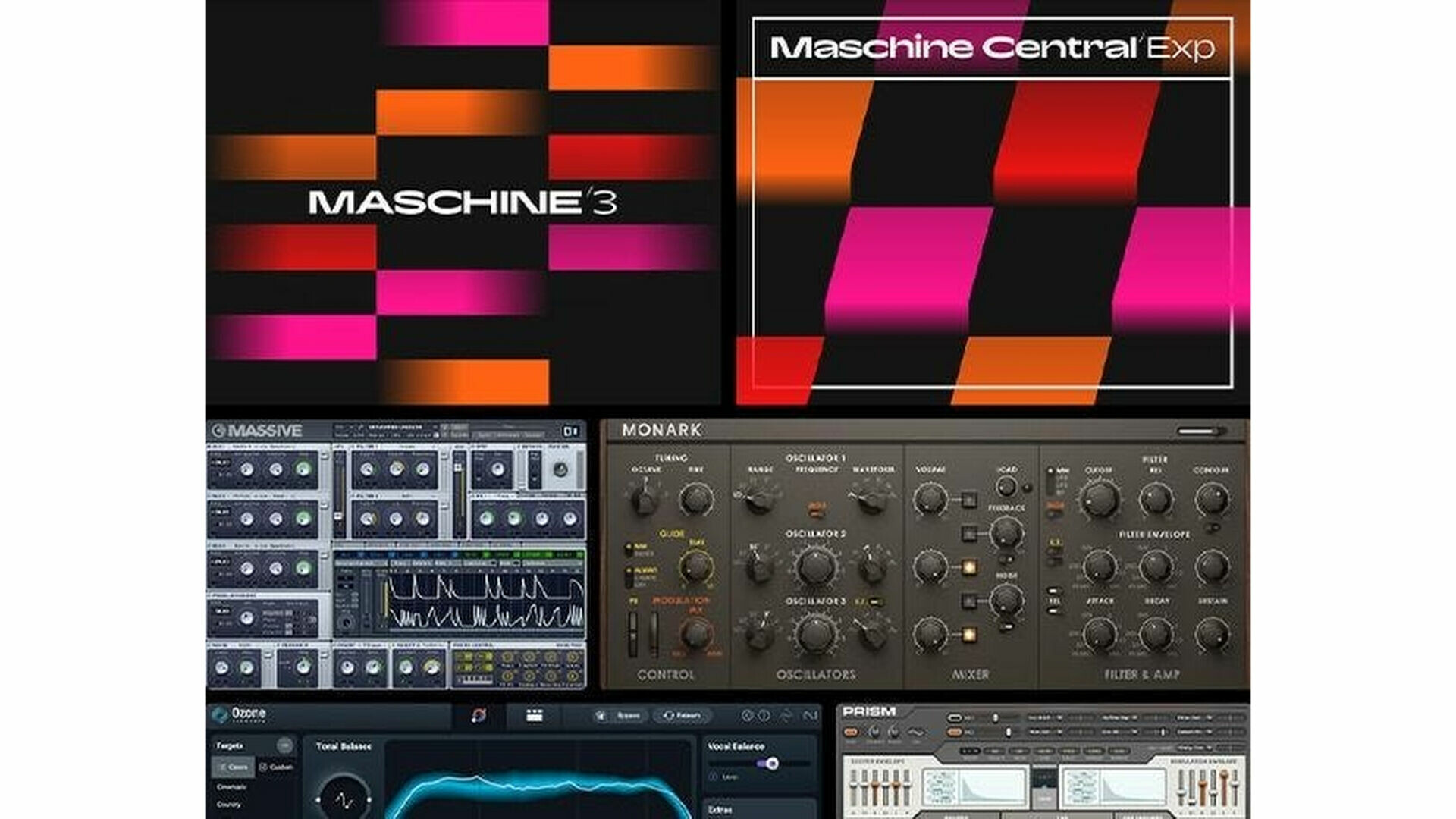Click Monark amp Attack knob
Screen dimensions: 1456x819
[x=1100, y=634]
